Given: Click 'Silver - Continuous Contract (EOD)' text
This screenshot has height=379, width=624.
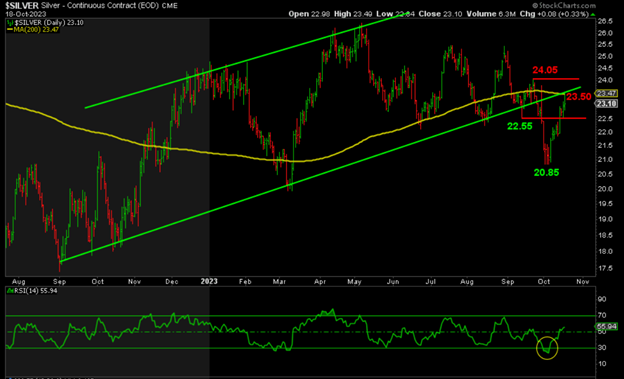Looking at the screenshot, I should 99,6.
